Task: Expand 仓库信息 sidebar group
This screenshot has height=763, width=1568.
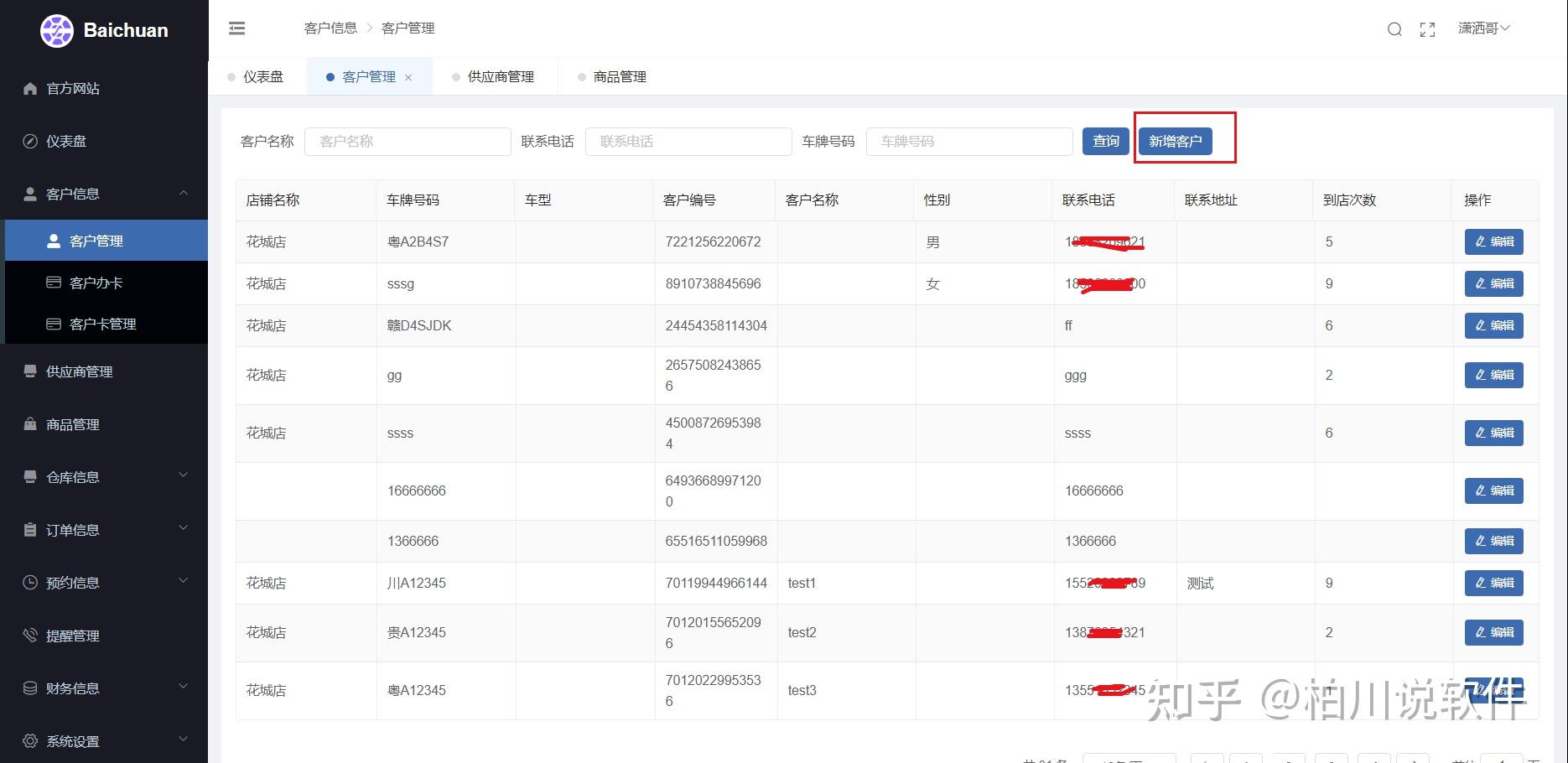Action: pyautogui.click(x=104, y=477)
